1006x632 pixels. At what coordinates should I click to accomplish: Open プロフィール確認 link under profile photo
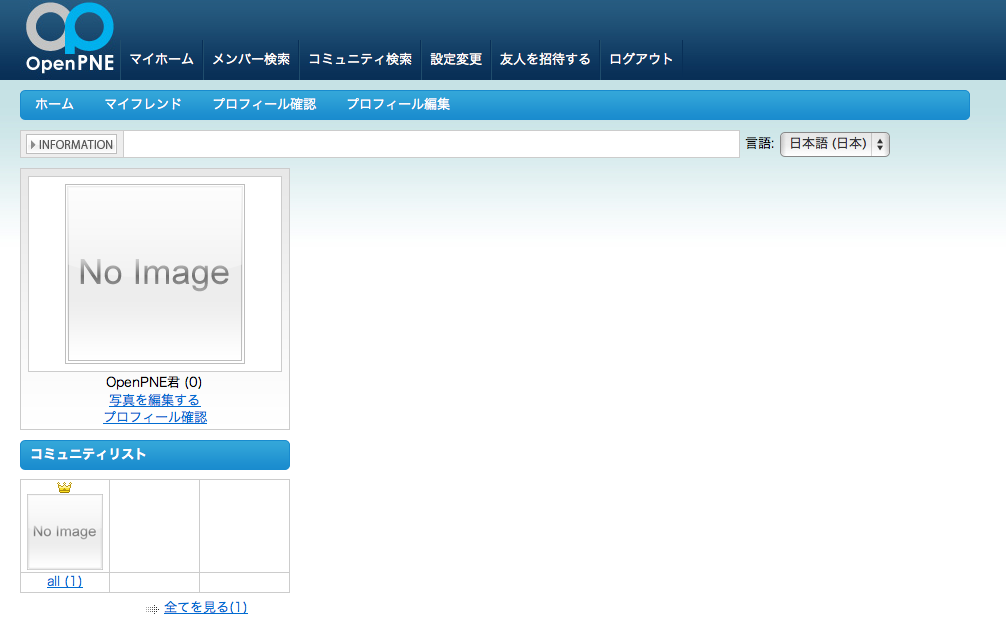pos(155,417)
